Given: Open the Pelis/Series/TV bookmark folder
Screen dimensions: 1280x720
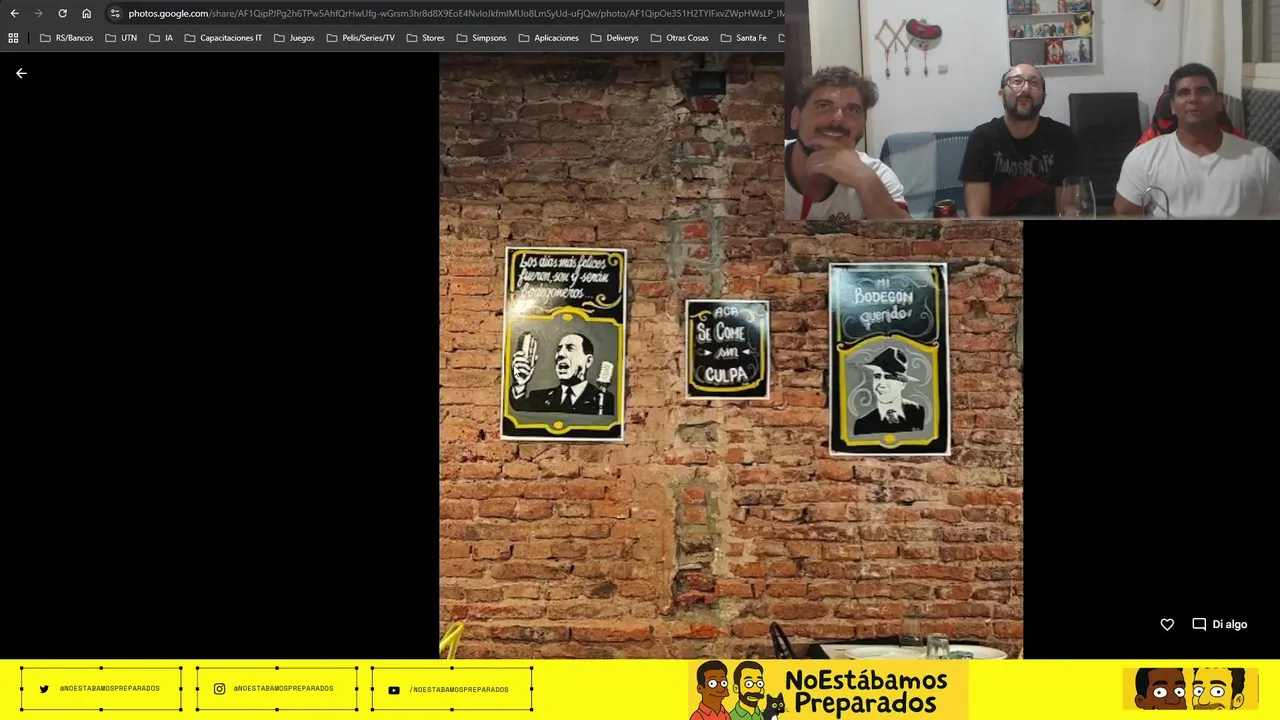Looking at the screenshot, I should point(361,38).
